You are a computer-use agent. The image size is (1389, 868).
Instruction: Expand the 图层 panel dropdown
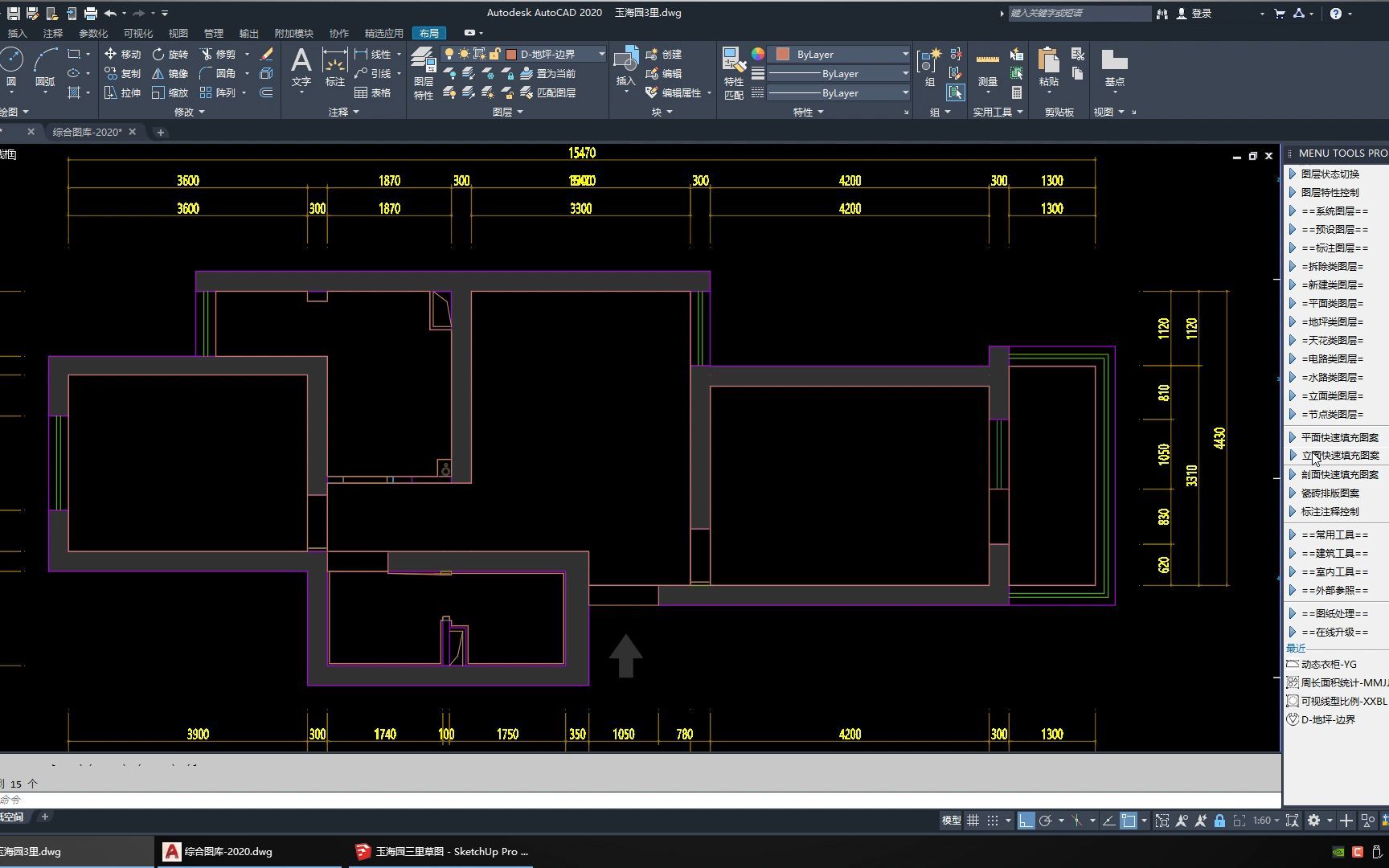click(x=507, y=112)
